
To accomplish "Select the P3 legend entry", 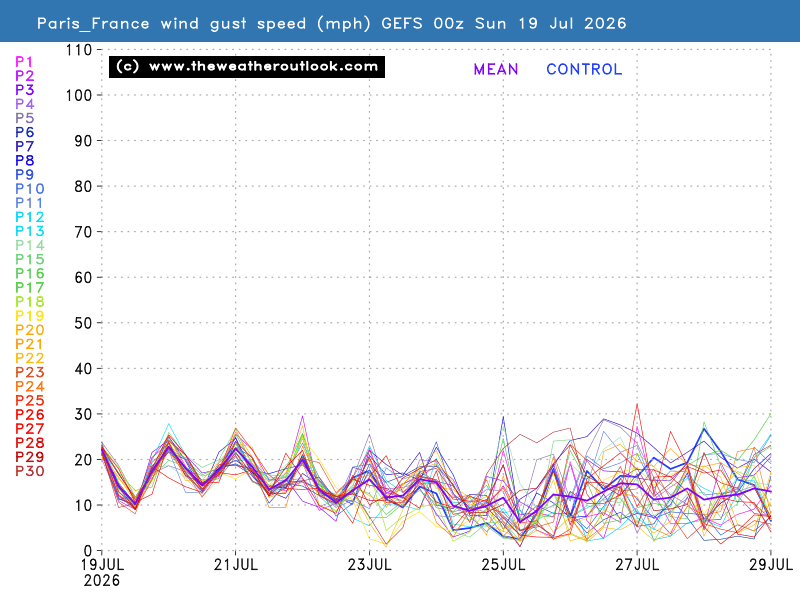I will pos(24,90).
